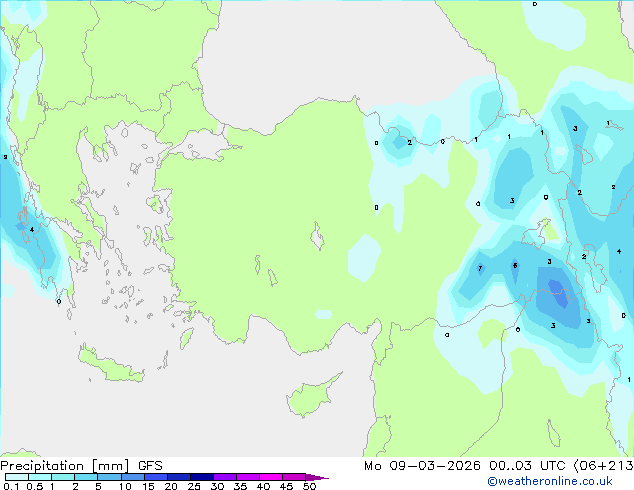The height and width of the screenshot is (490, 634).
Task: Select the 2–5 mm legend color box
Action: (x=86, y=477)
